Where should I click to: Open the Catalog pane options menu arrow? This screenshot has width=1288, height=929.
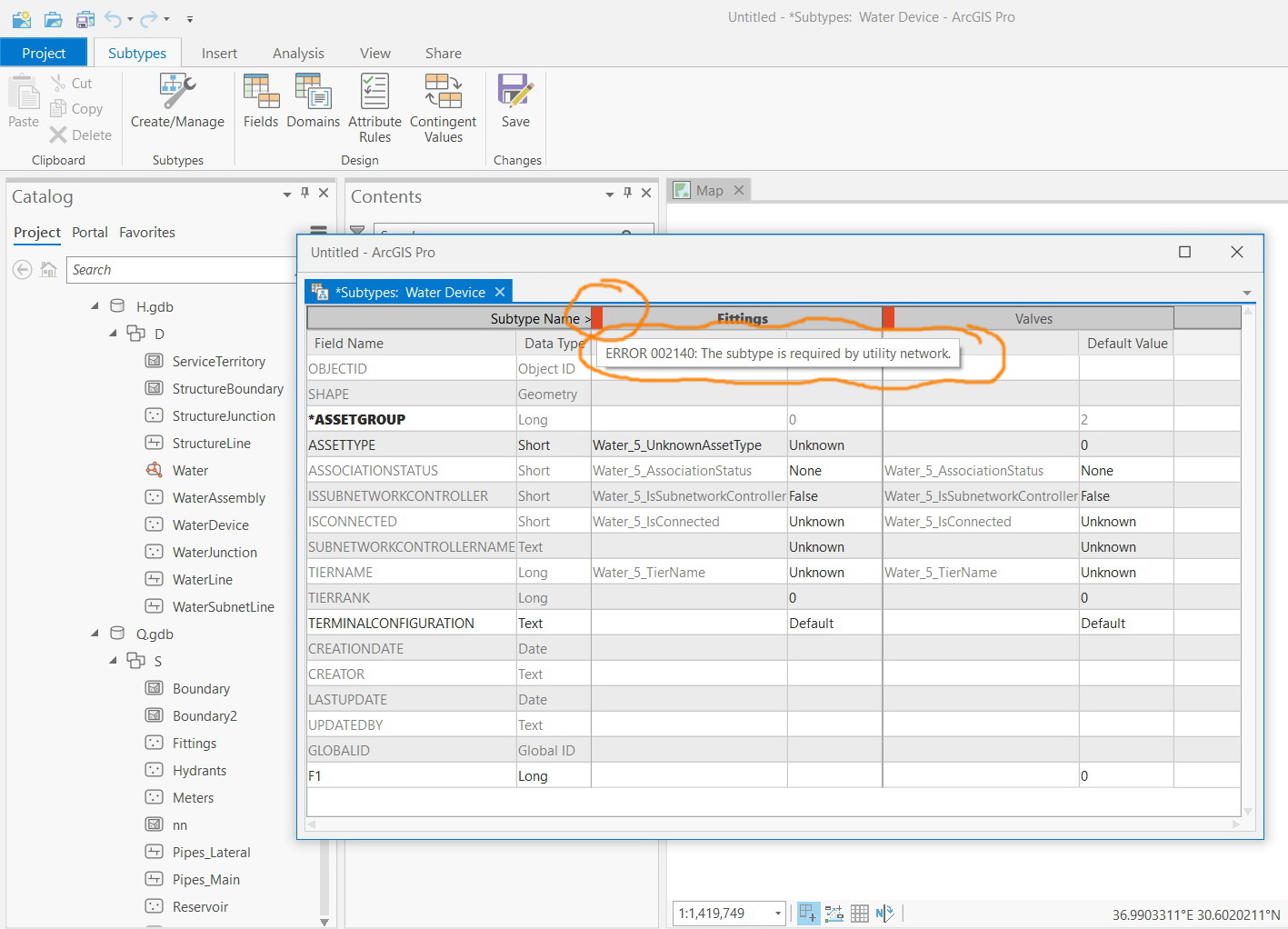287,194
